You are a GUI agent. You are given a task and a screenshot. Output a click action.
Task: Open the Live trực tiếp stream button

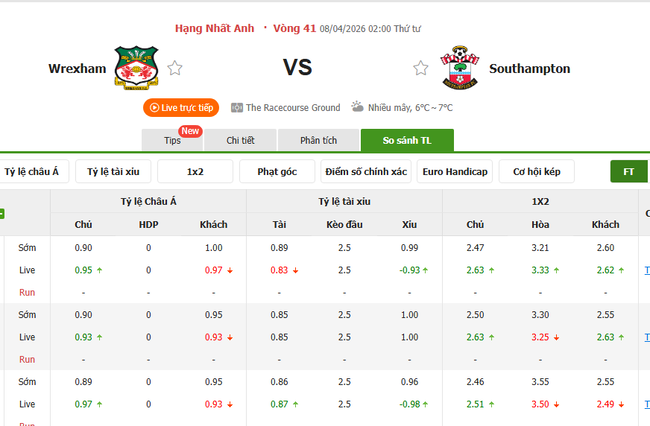click(181, 107)
